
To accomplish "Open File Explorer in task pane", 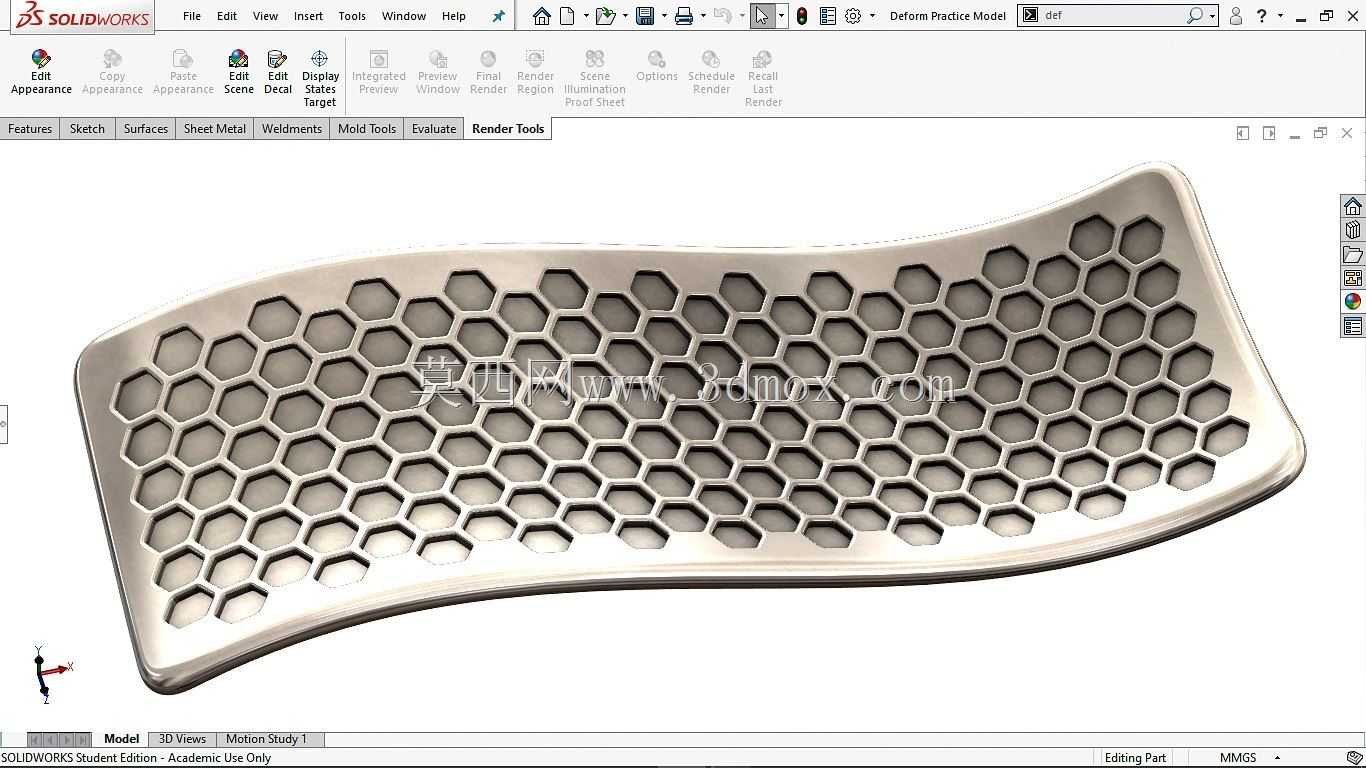I will [1353, 254].
